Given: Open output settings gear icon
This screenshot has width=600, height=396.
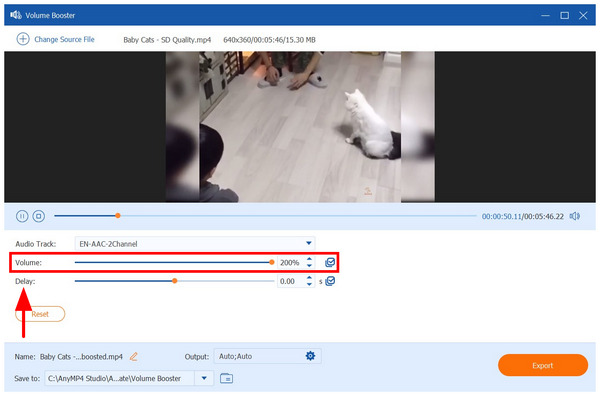Looking at the screenshot, I should point(310,356).
